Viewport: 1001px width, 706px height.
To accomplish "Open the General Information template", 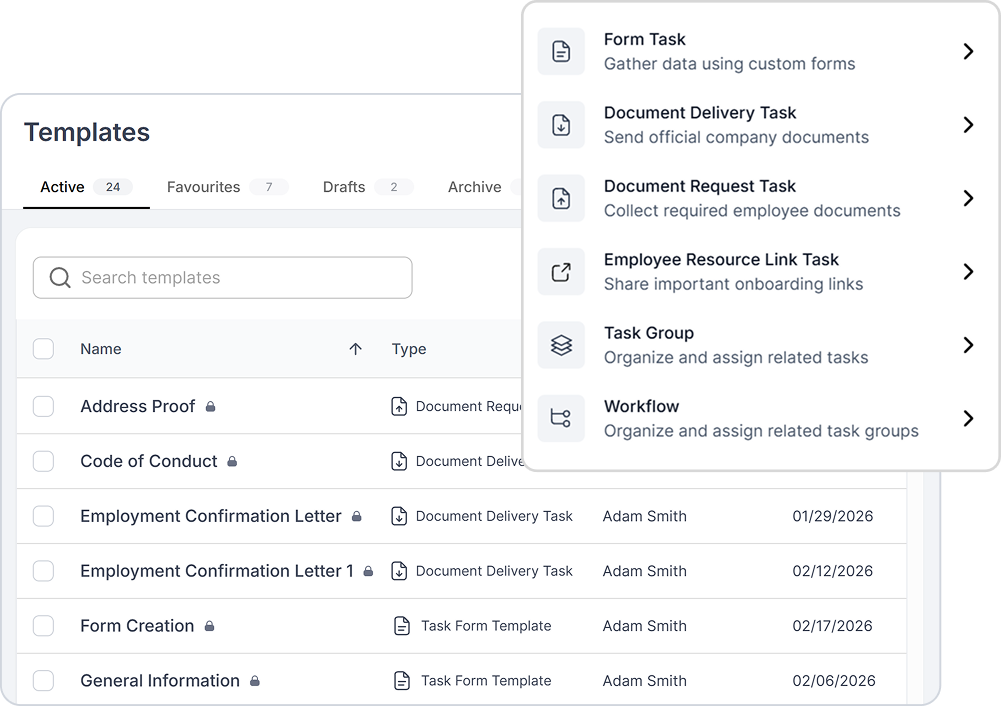I will click(160, 681).
